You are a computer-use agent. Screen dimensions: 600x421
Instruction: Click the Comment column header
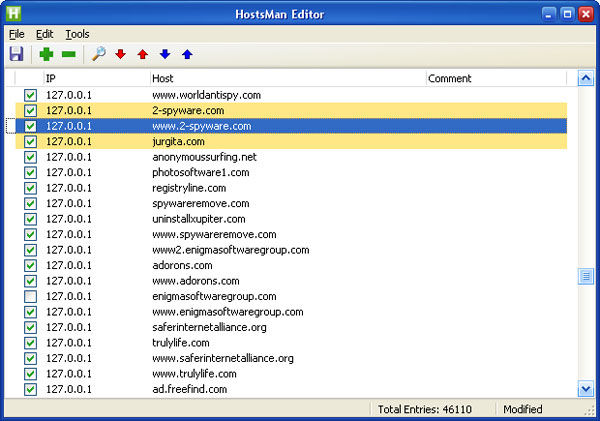(x=496, y=78)
